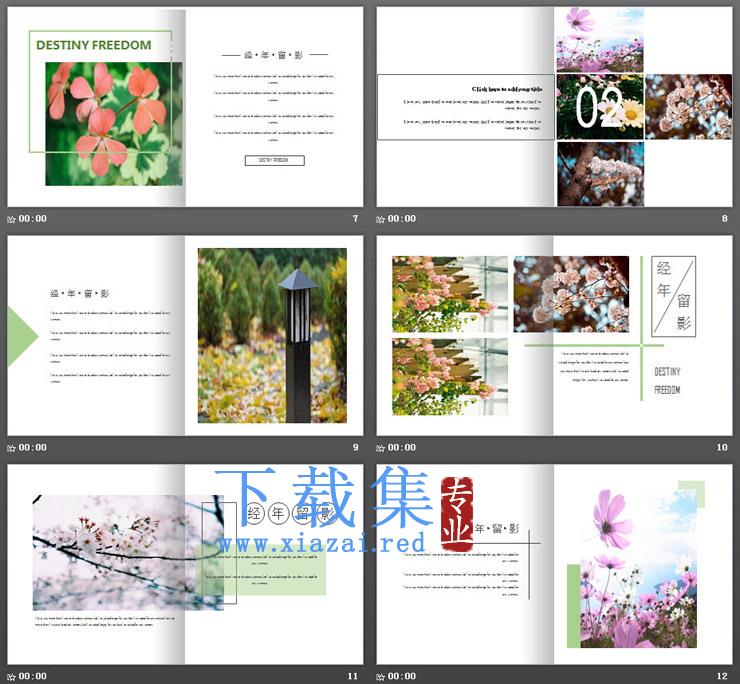Click the transition star icon under slide 11

point(11,676)
